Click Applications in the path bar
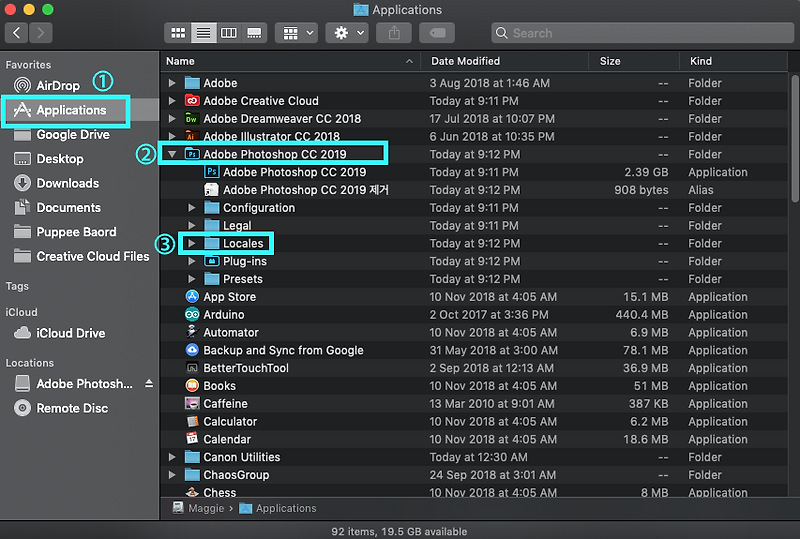 [278, 508]
